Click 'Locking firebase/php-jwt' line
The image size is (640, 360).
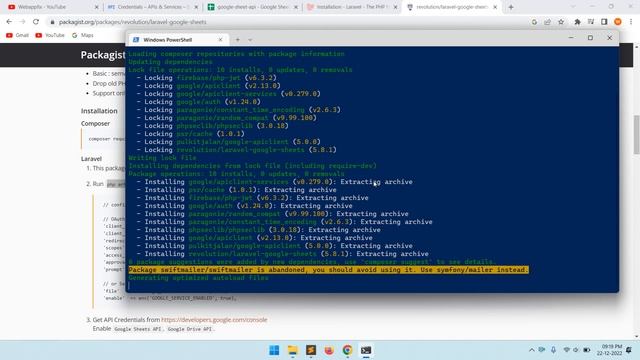tap(207, 78)
